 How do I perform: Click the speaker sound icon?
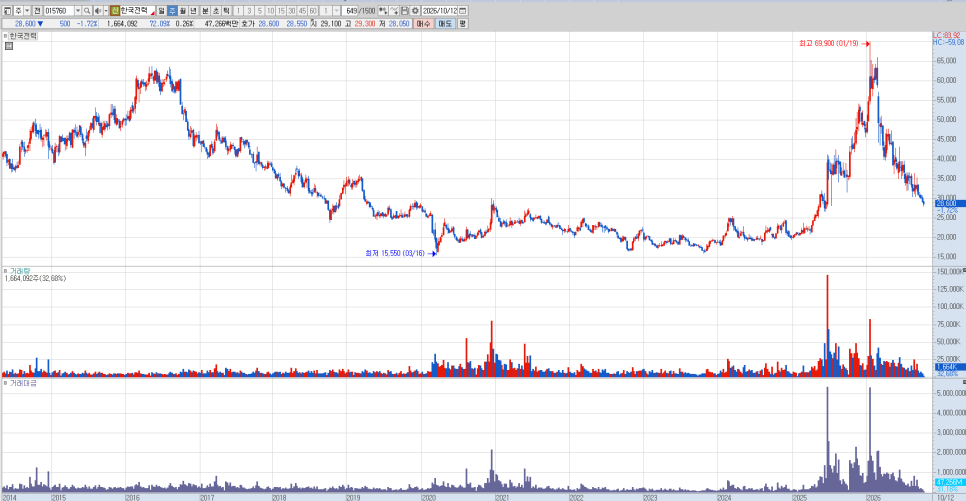pyautogui.click(x=97, y=11)
